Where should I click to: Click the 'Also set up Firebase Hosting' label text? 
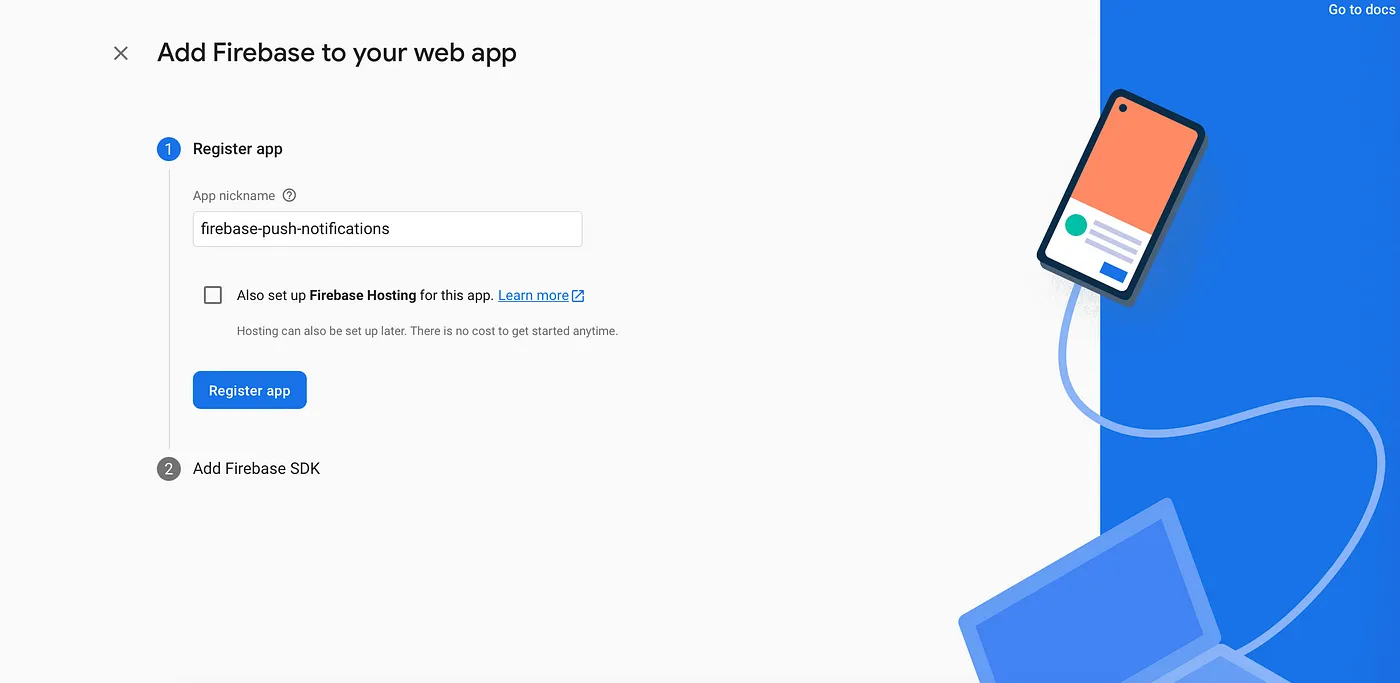coord(365,295)
